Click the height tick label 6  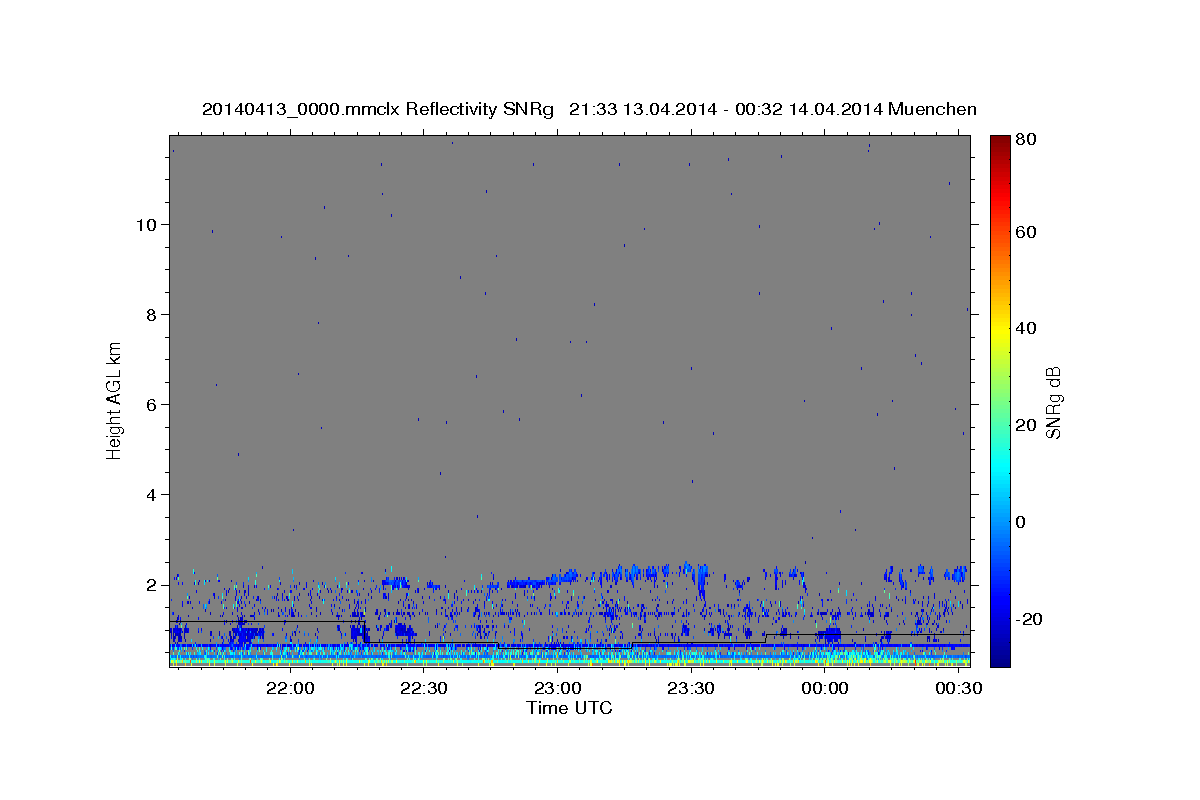(x=152, y=404)
